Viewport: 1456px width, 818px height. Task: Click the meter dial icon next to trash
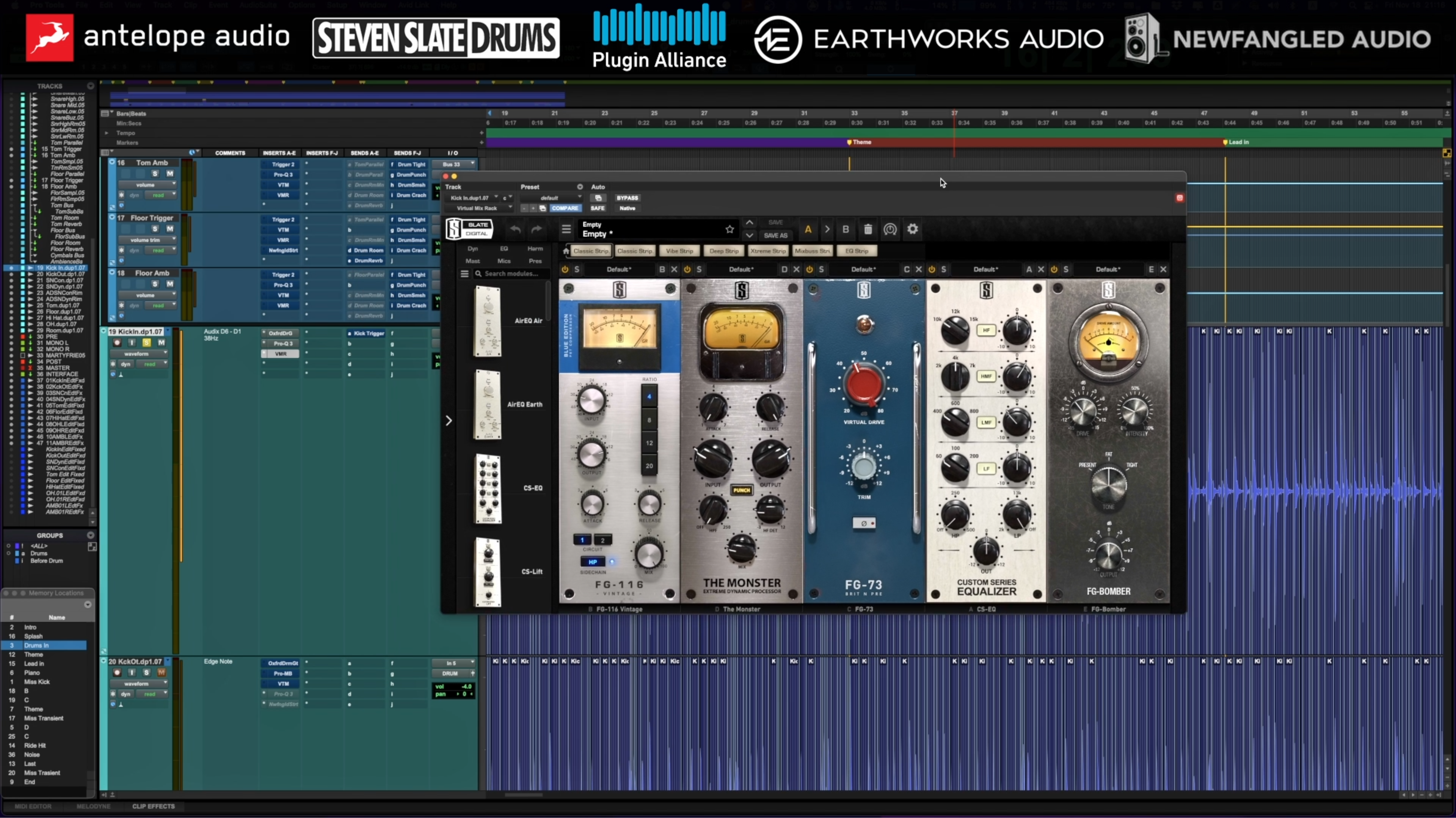890,229
